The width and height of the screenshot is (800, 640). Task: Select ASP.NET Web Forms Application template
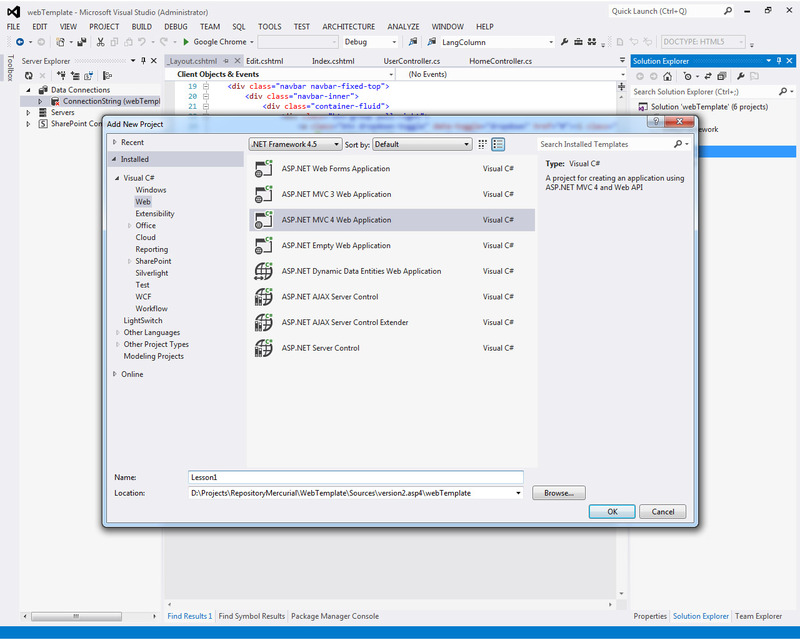392,169
